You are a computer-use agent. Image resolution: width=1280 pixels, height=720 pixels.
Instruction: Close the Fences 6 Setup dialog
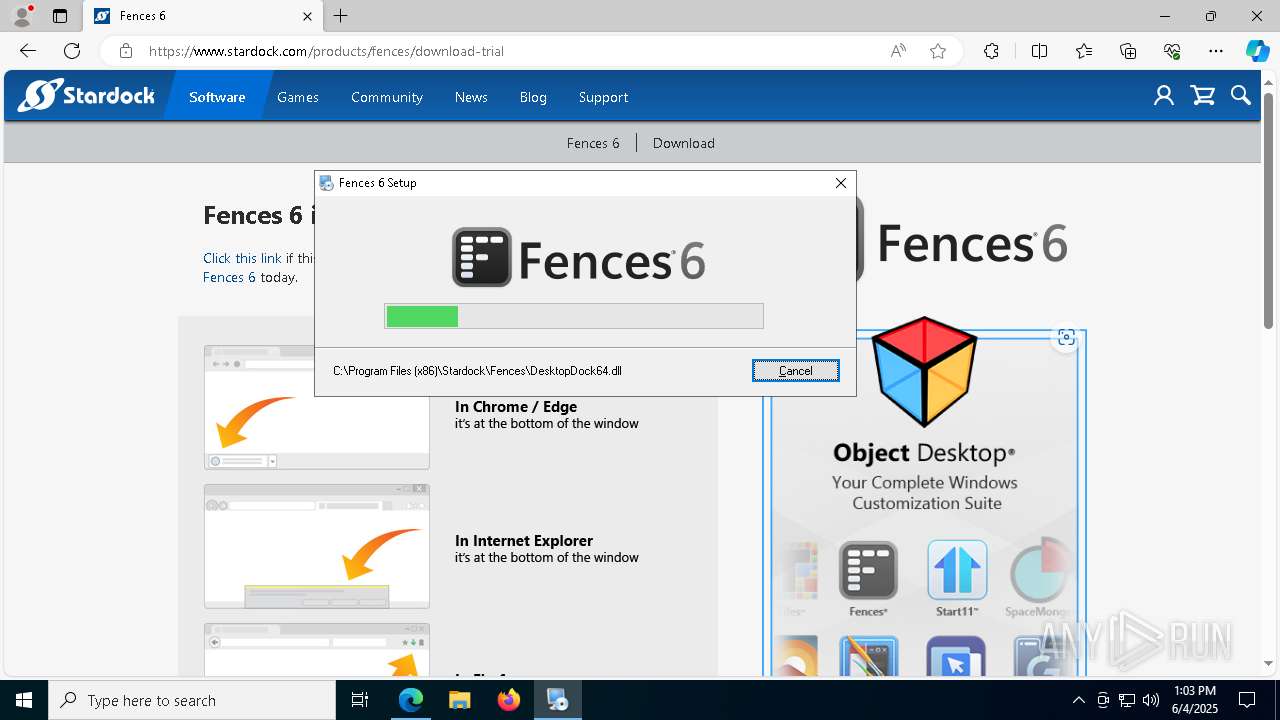[x=841, y=183]
